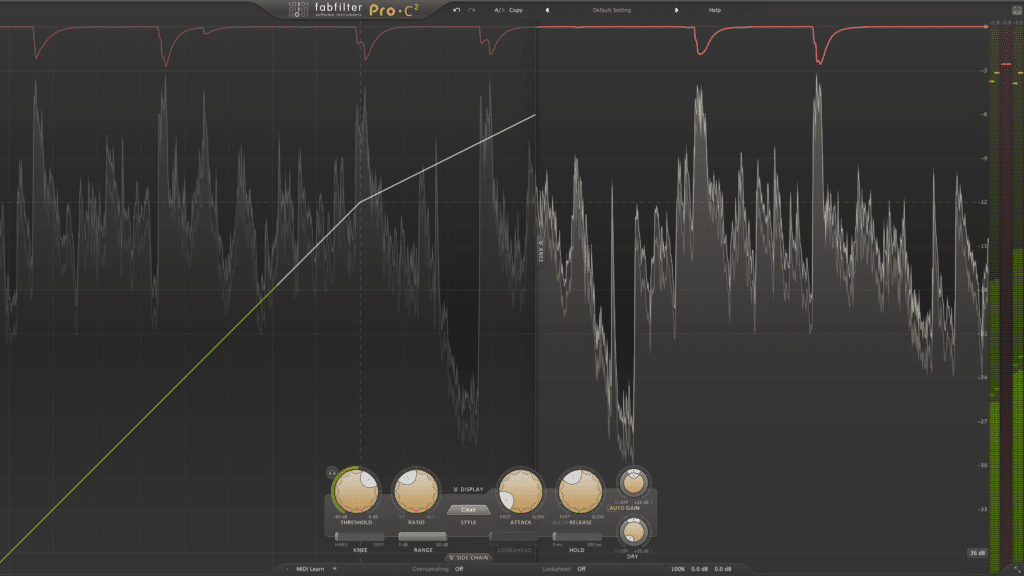This screenshot has height=576, width=1024.
Task: Open the Clean style selector
Action: (468, 509)
